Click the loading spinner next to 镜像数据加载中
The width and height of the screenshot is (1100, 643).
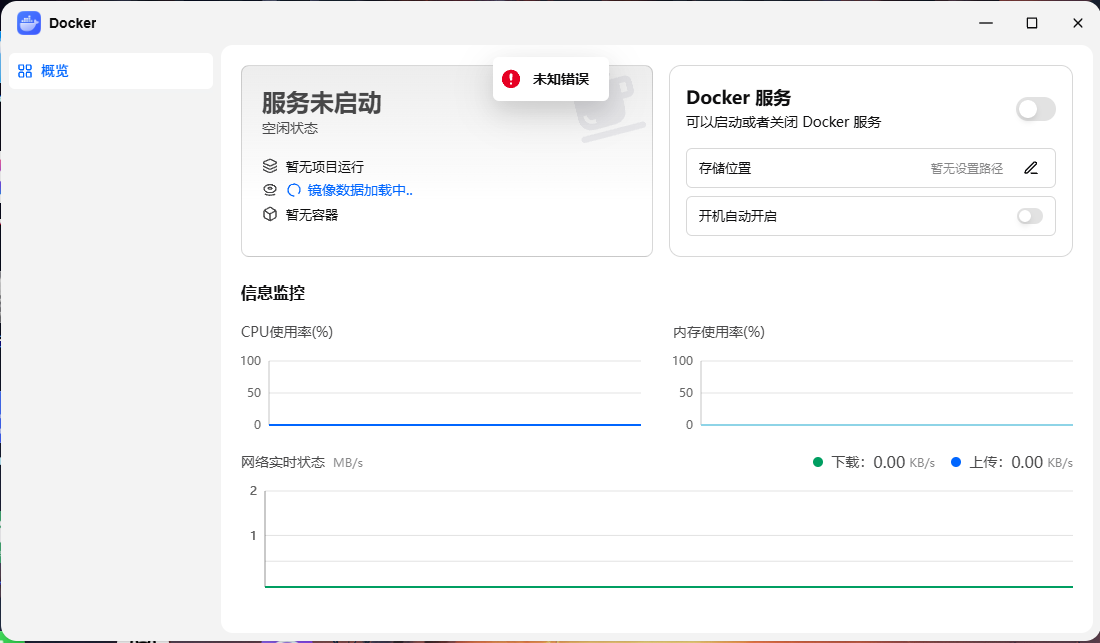tap(294, 190)
